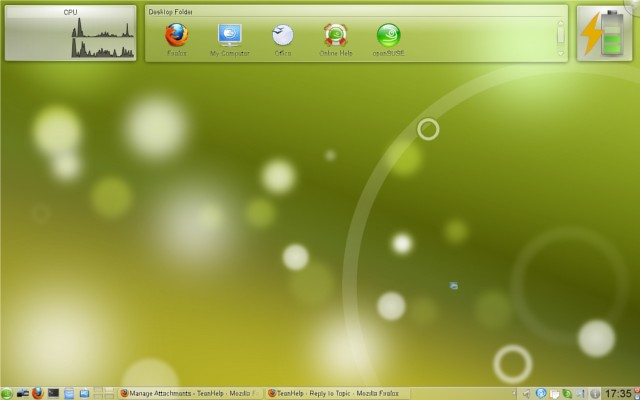Launch the Office shortcut

(x=283, y=36)
